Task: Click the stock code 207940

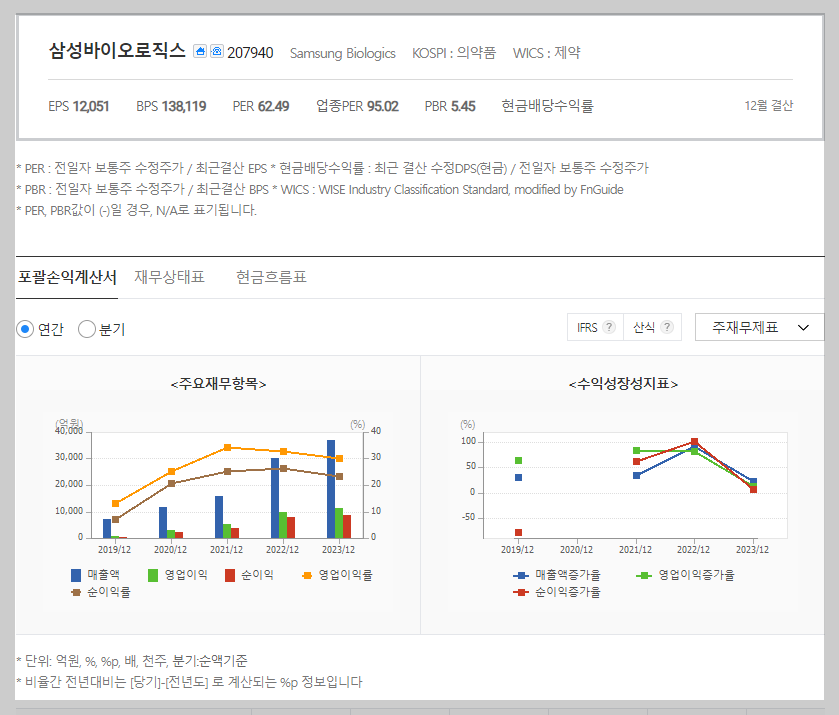Action: [250, 53]
